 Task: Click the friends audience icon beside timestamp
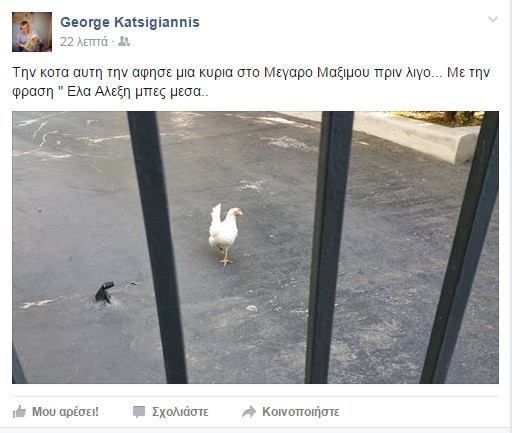(x=124, y=42)
